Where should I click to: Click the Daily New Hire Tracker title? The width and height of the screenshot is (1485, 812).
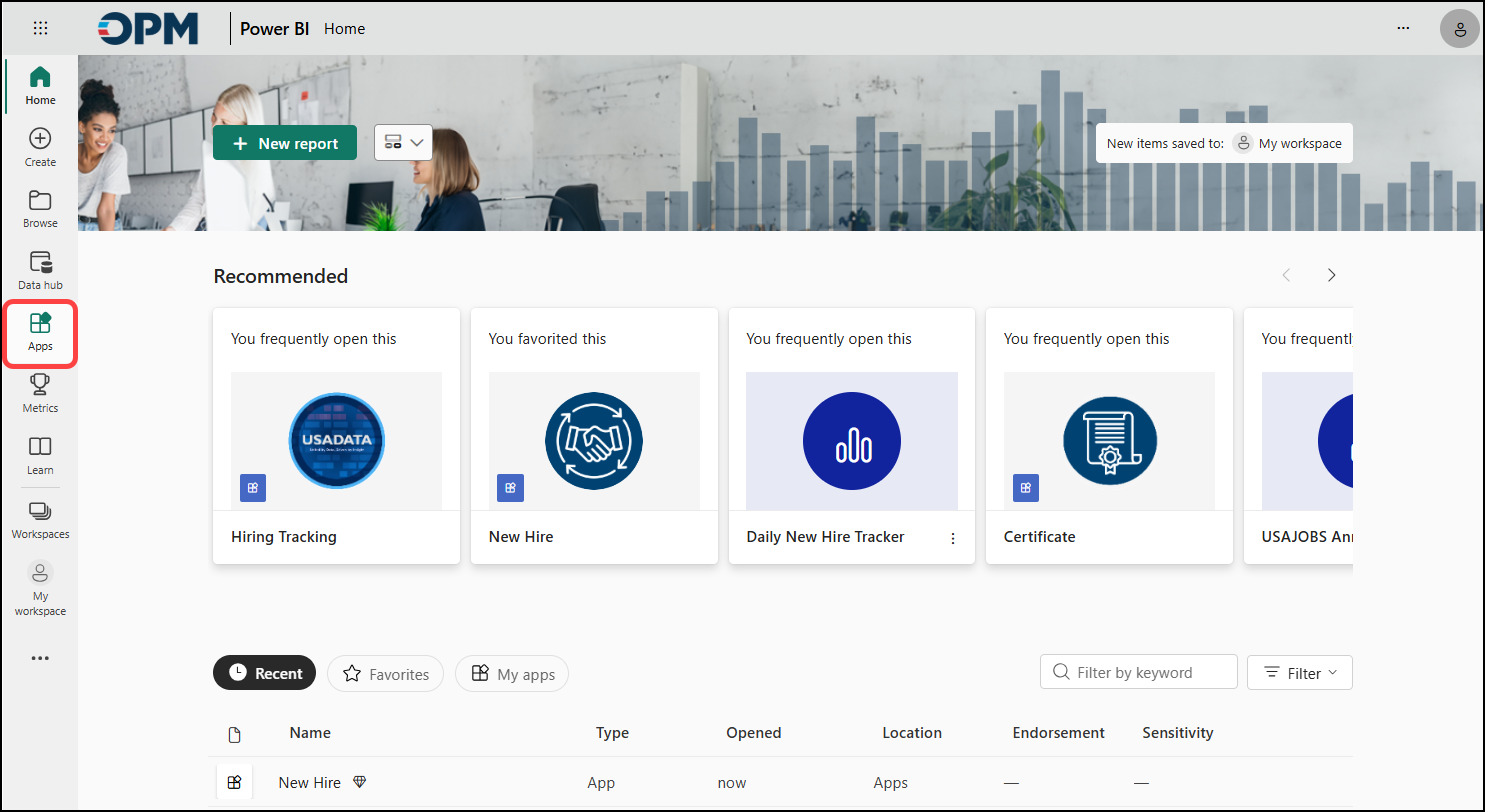[826, 537]
